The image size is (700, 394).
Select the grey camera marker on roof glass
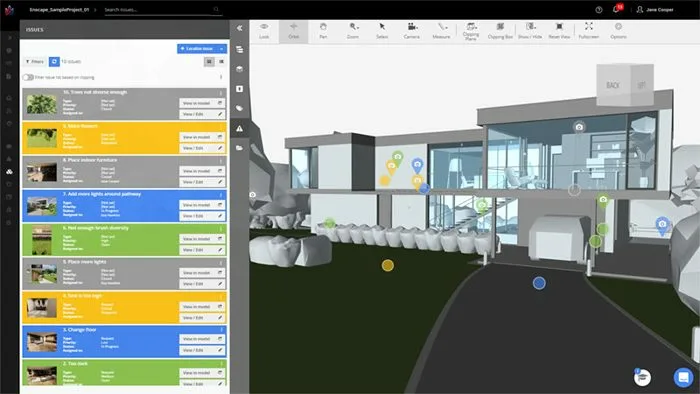(579, 127)
